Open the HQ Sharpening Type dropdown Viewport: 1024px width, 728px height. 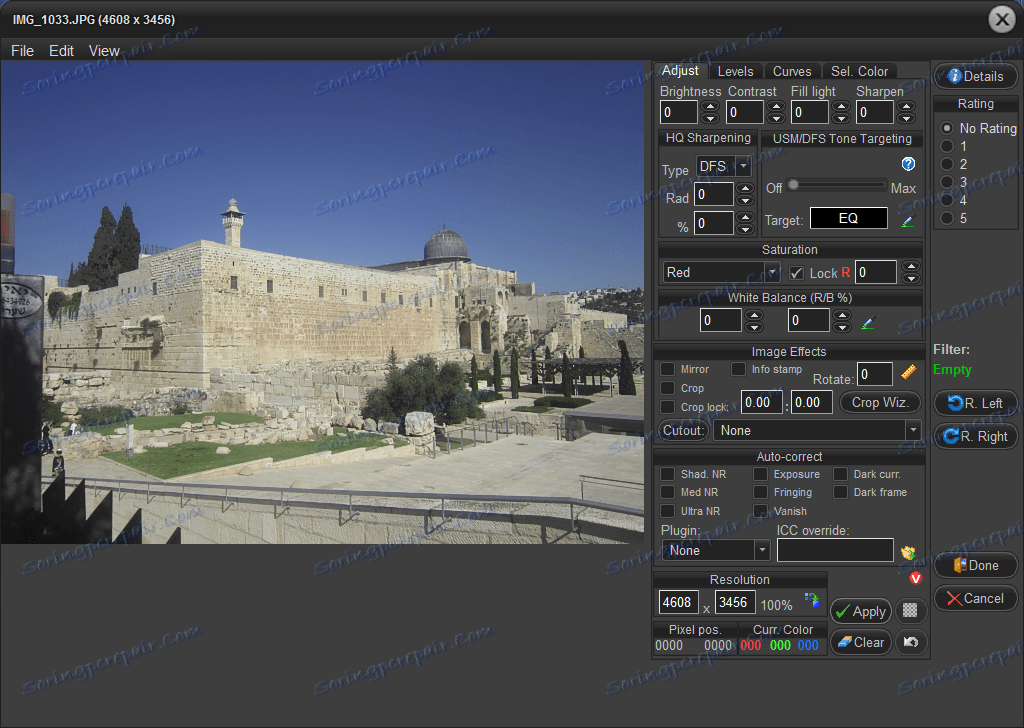[723, 166]
